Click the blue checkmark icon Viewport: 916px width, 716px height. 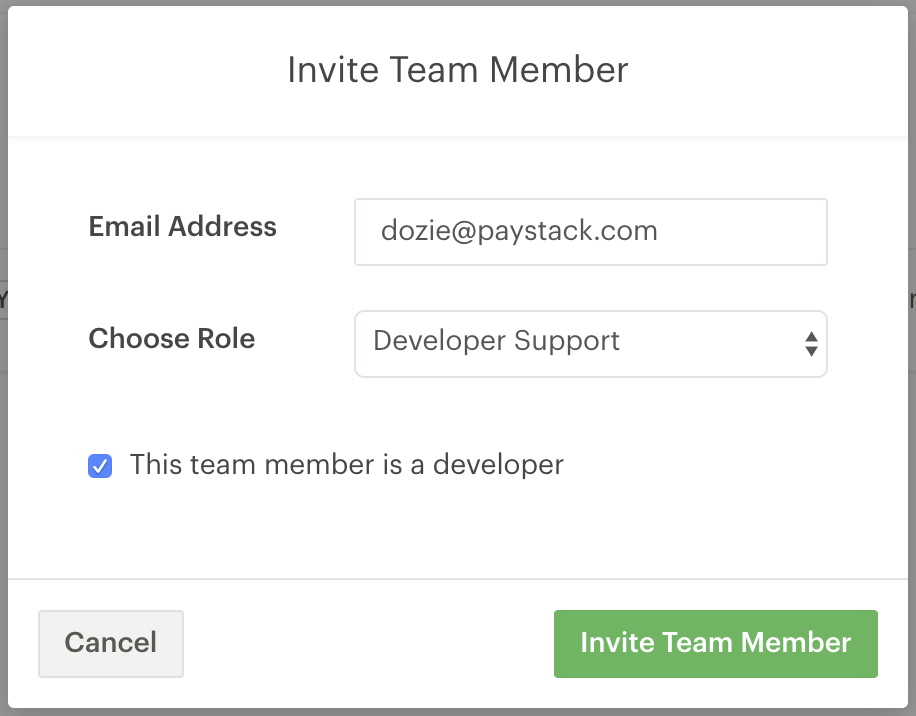100,465
